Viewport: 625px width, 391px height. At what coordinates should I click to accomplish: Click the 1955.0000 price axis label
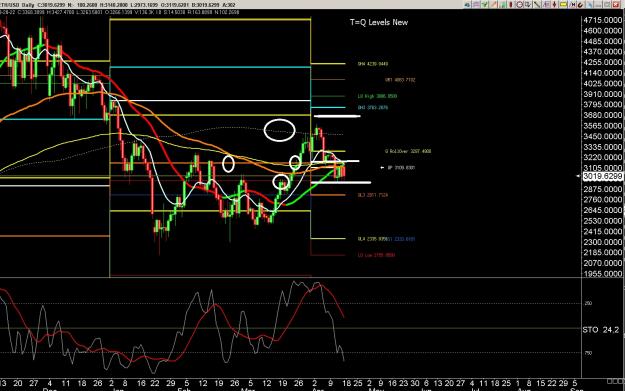pyautogui.click(x=602, y=274)
